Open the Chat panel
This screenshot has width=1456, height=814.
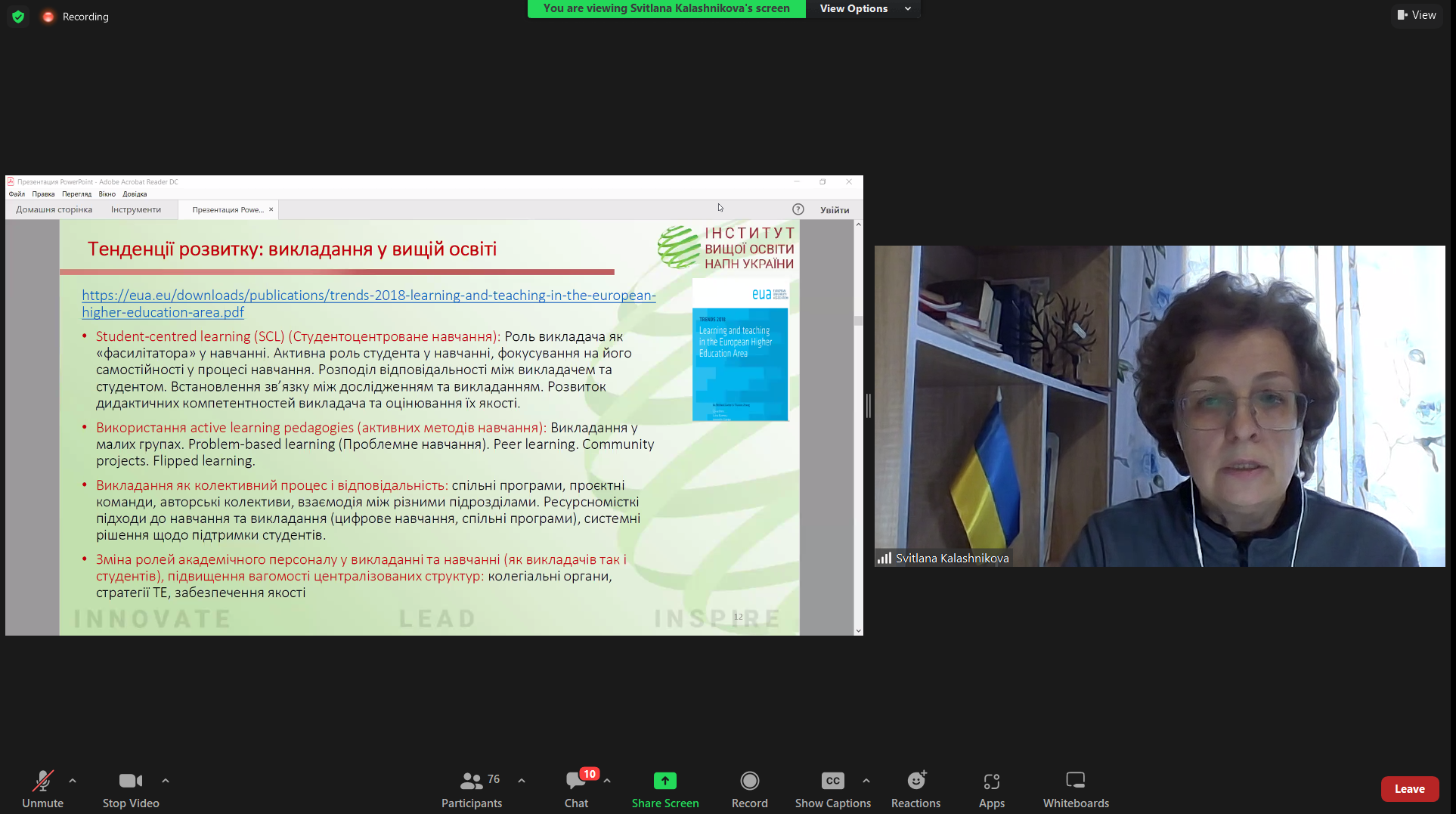tap(576, 788)
